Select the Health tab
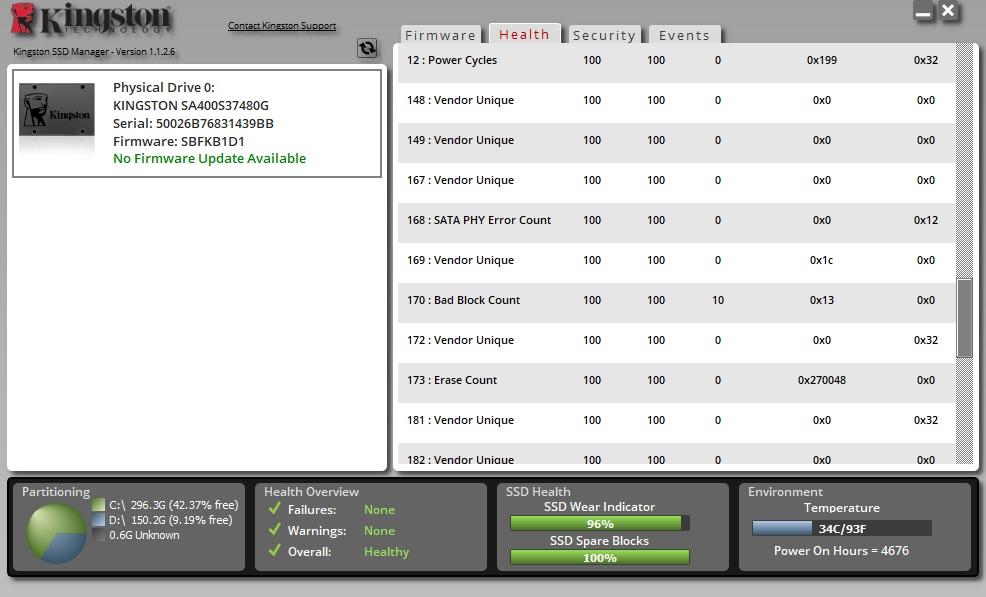 (524, 34)
